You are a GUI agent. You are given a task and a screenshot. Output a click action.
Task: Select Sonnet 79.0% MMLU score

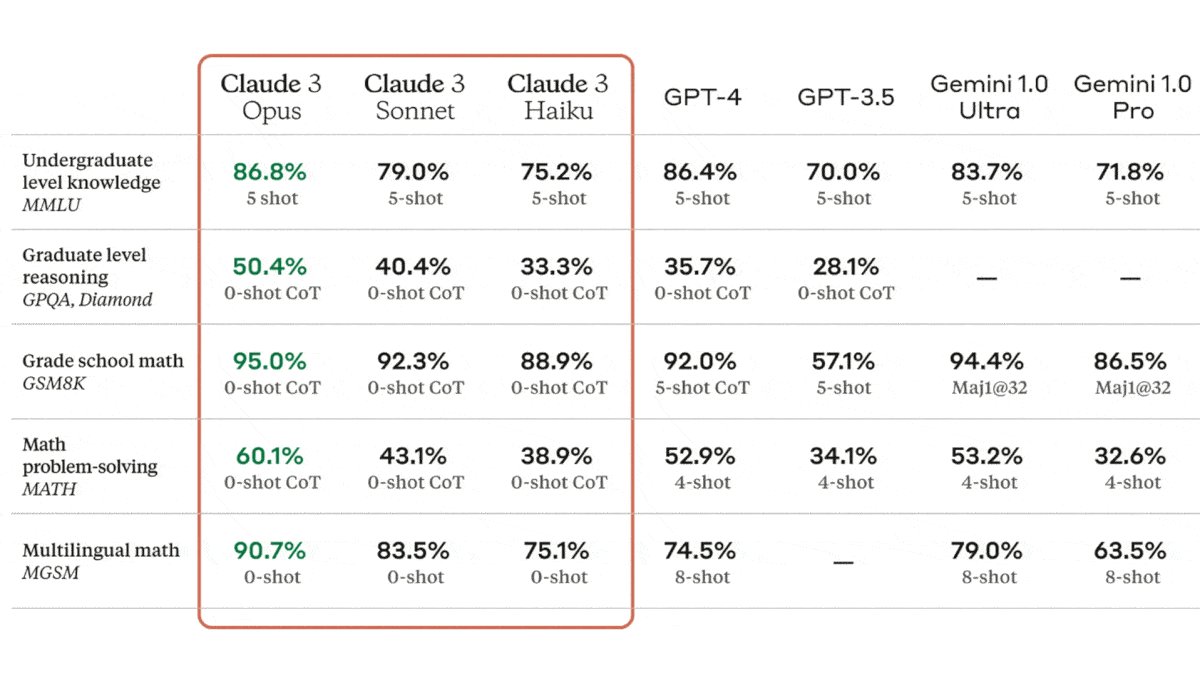[414, 172]
